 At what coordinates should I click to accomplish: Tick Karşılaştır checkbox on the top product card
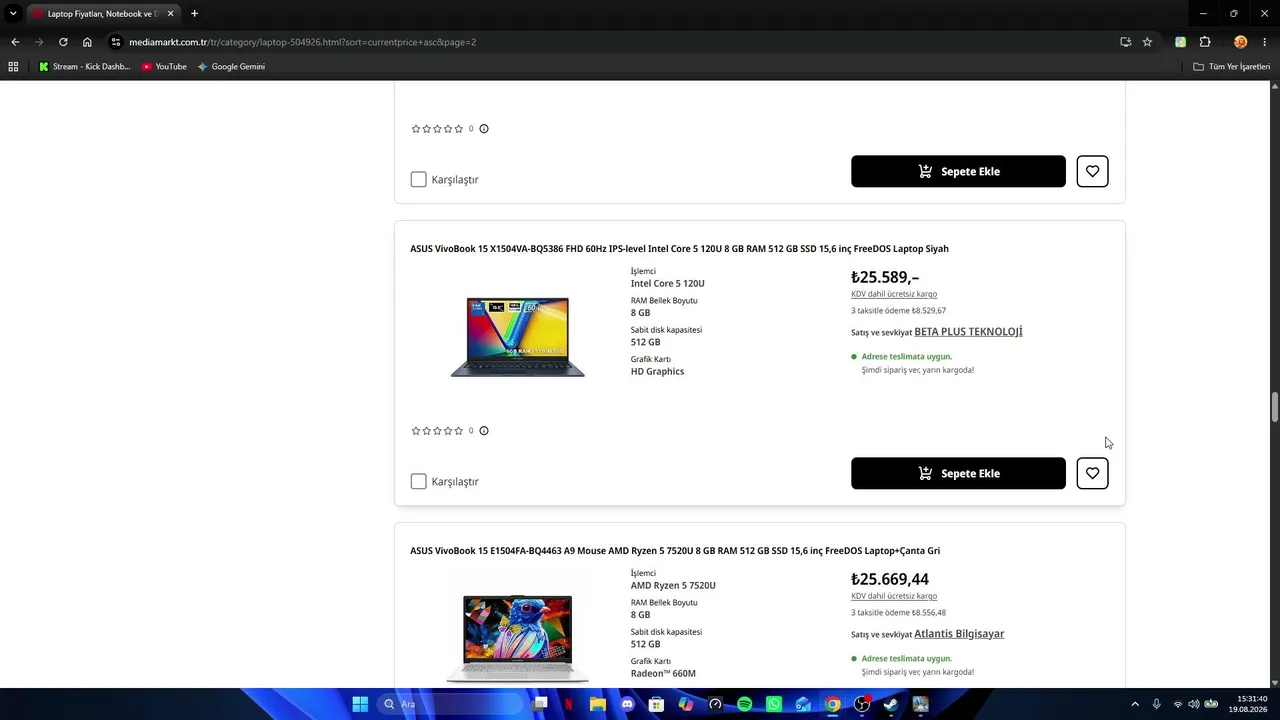418,179
